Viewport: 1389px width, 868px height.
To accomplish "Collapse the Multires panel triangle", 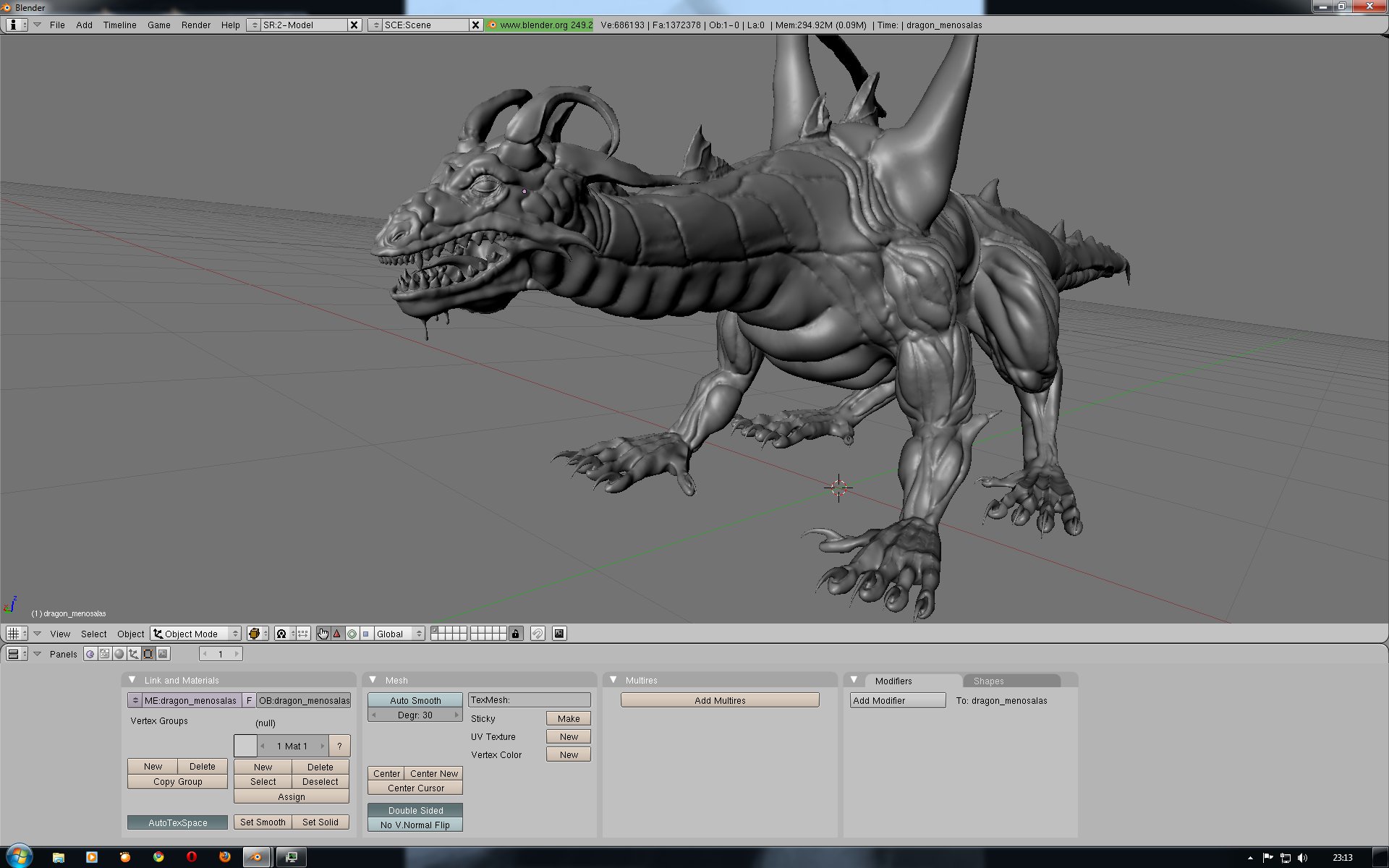I will (x=613, y=680).
